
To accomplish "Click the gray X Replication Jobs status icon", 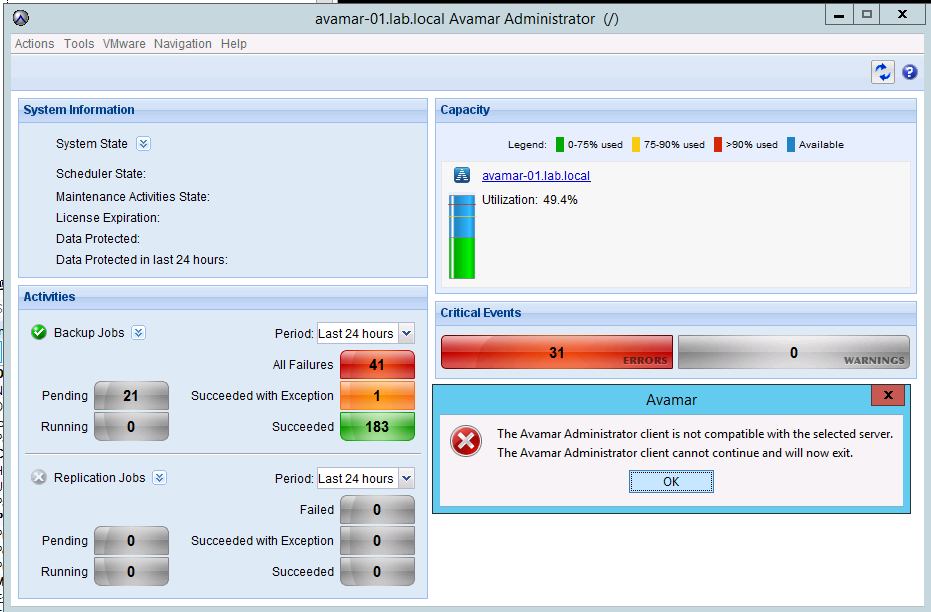I will pos(39,478).
